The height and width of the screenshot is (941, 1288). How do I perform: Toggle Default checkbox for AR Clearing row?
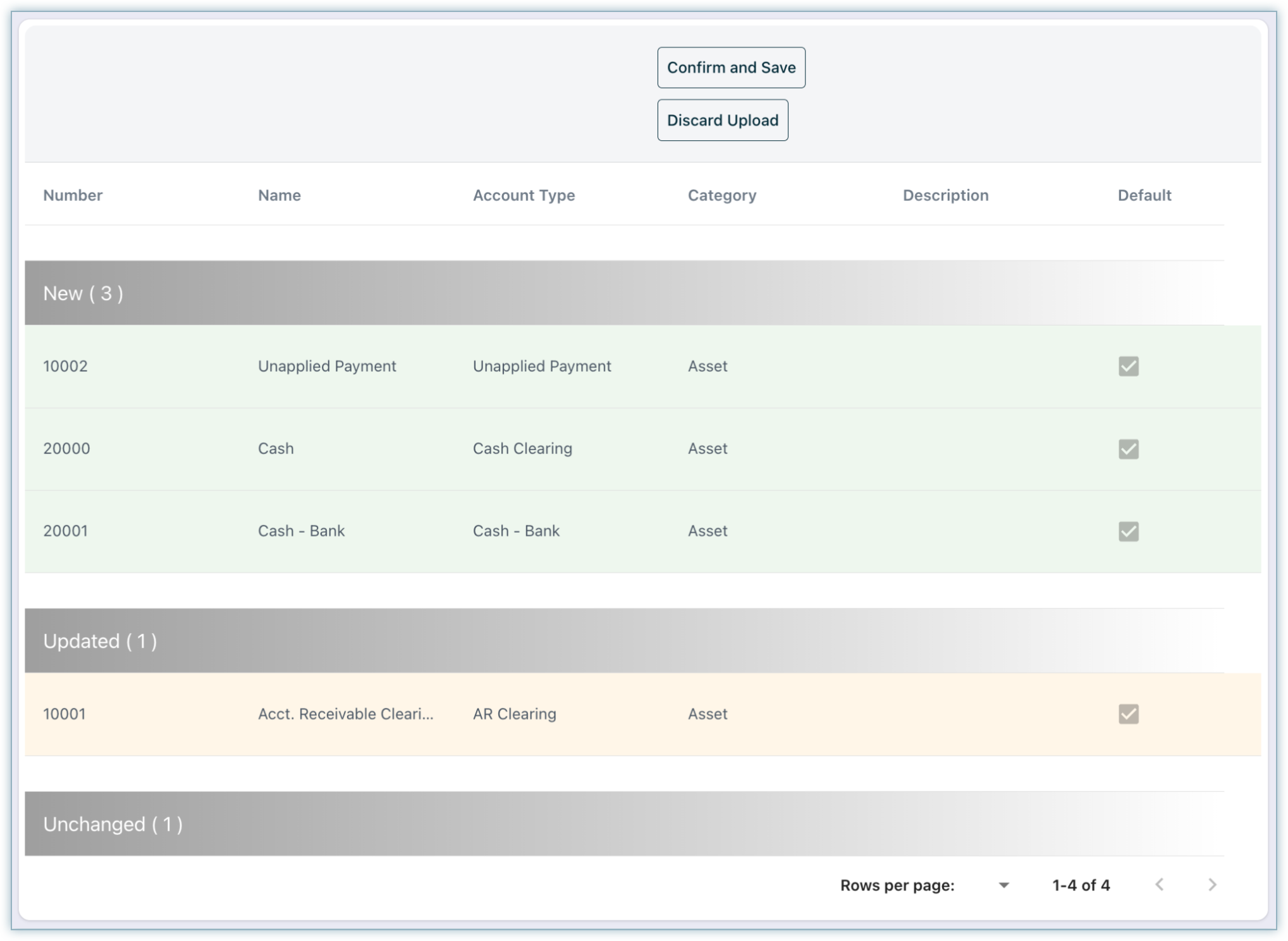click(x=1128, y=714)
